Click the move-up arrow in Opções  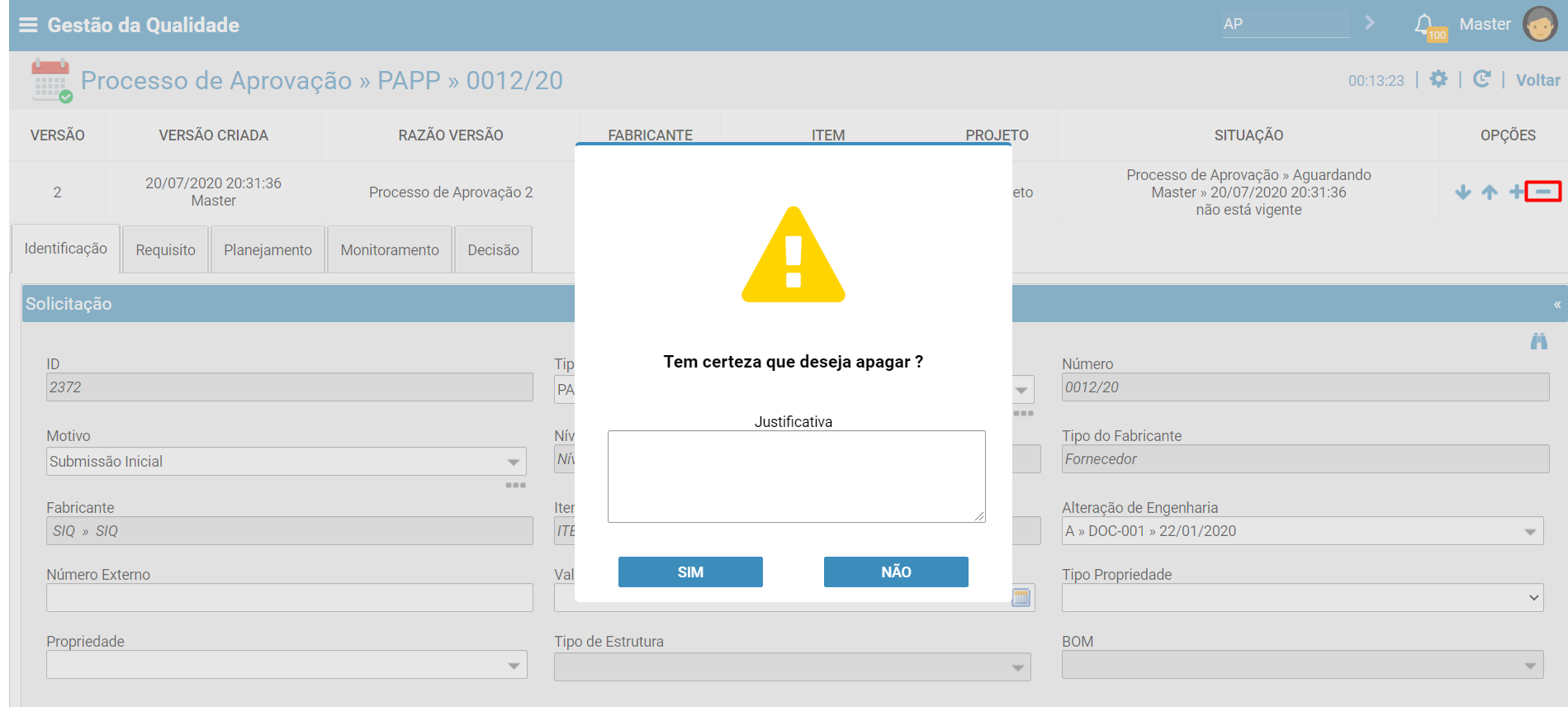pyautogui.click(x=1490, y=192)
